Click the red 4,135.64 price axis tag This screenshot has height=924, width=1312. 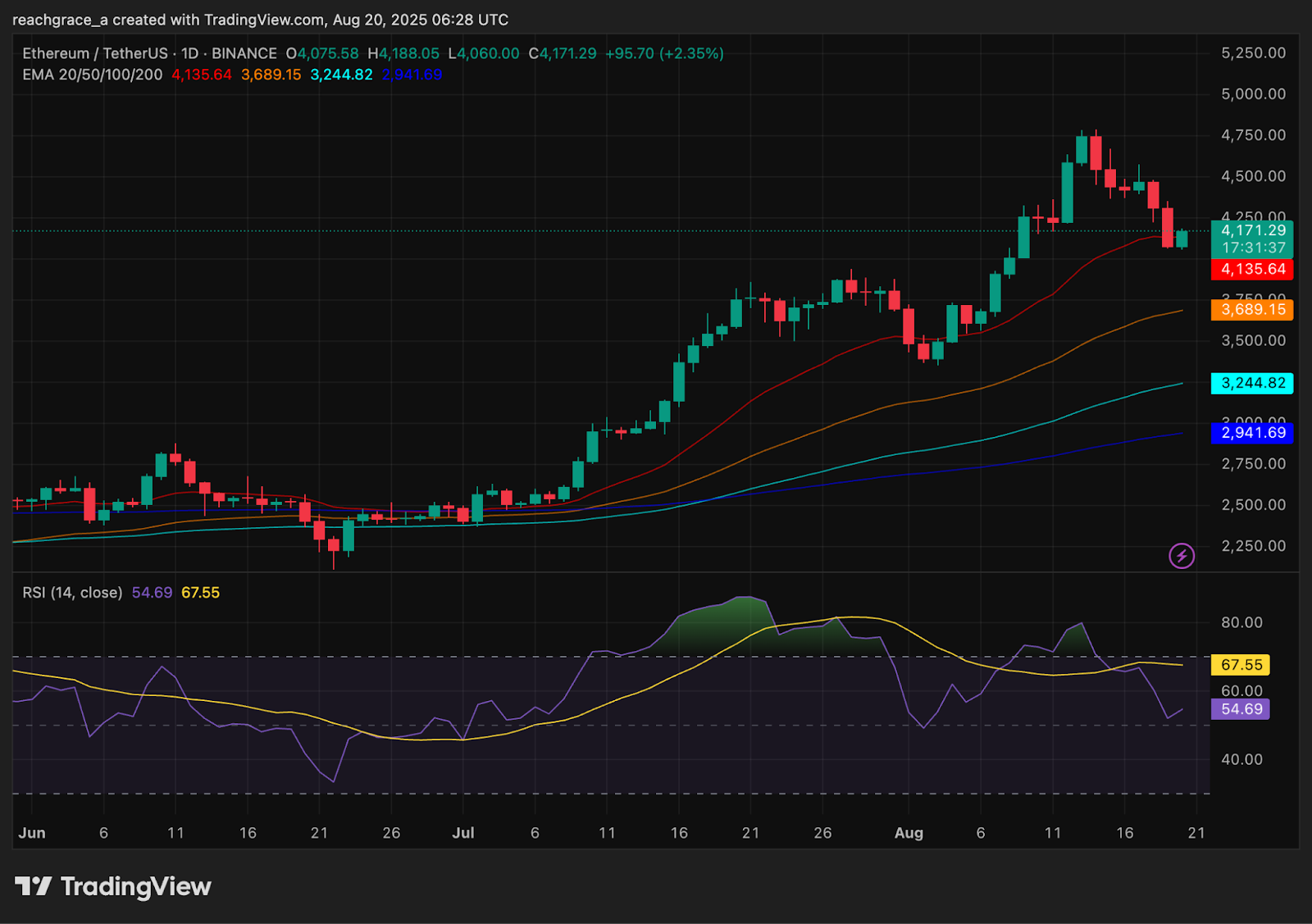pyautogui.click(x=1252, y=269)
